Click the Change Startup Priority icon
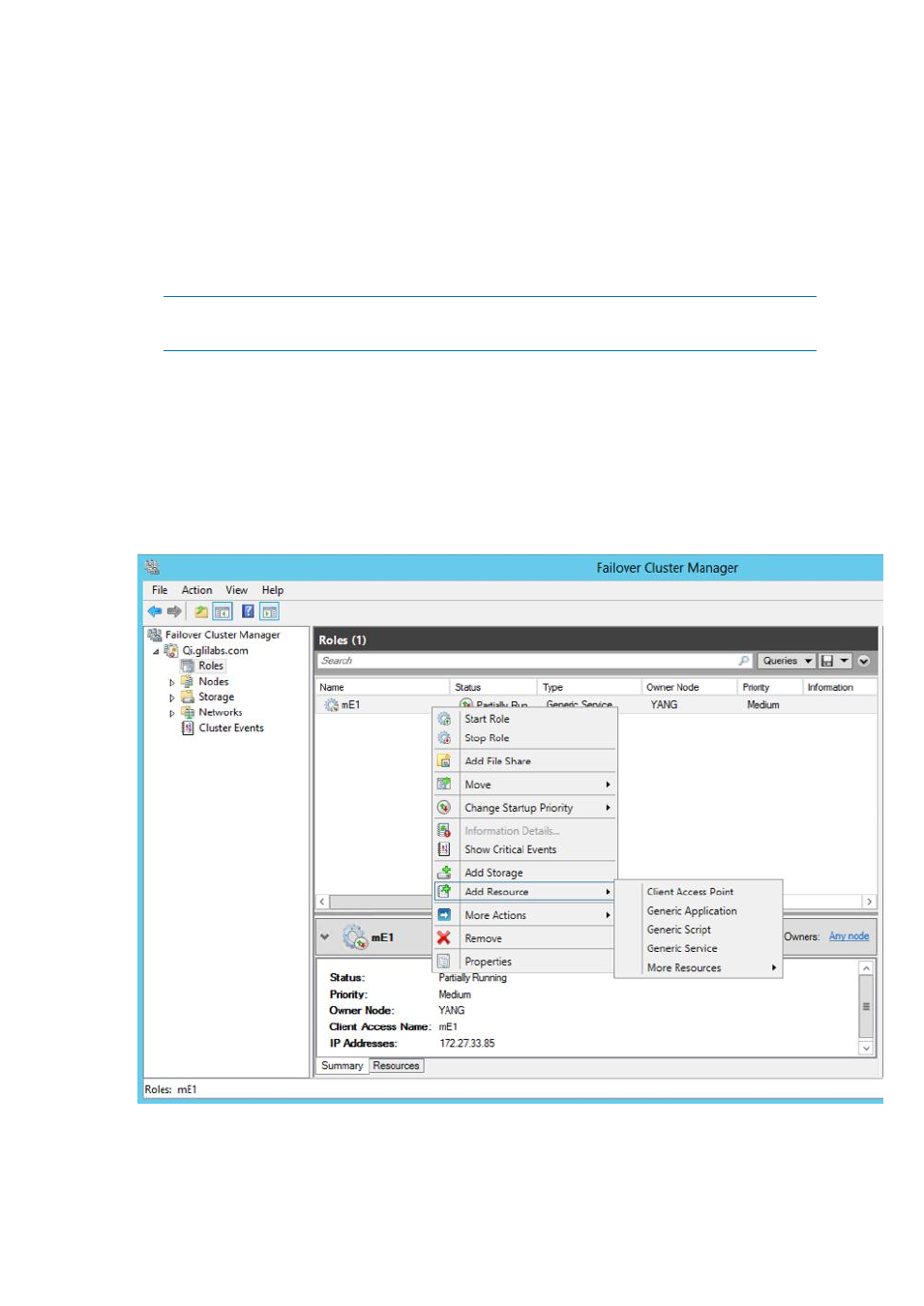The width and height of the screenshot is (924, 1306). 444,808
